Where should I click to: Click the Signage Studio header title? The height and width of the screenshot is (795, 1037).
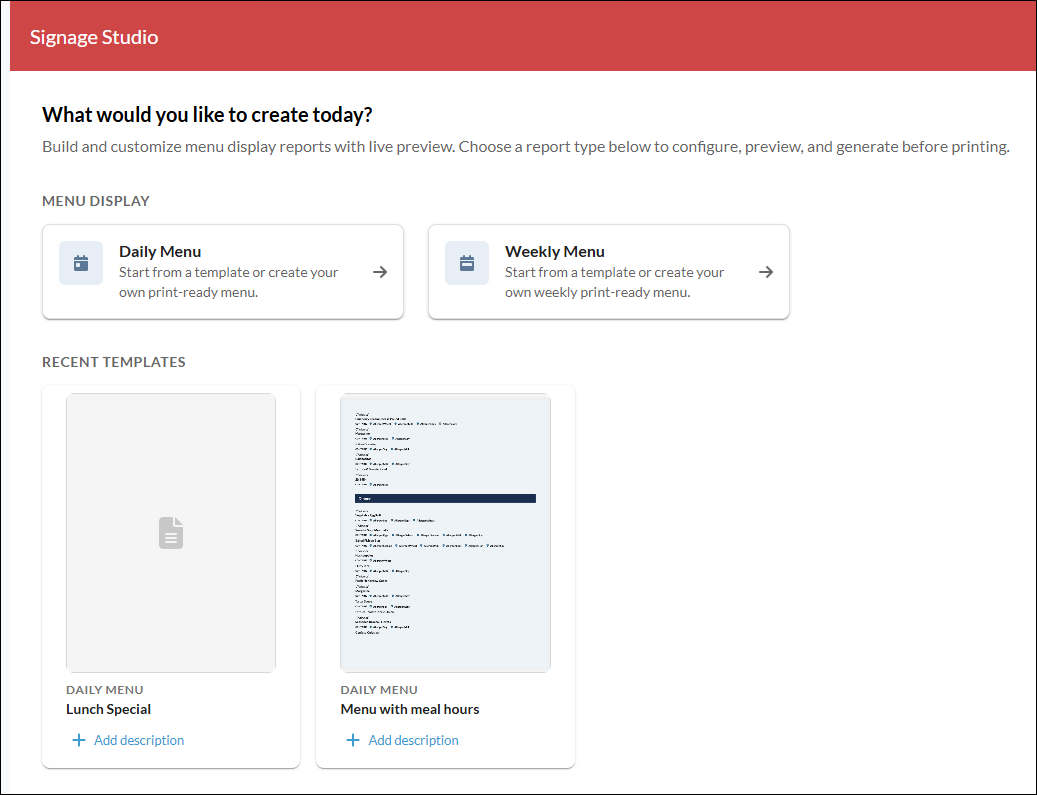pos(94,37)
